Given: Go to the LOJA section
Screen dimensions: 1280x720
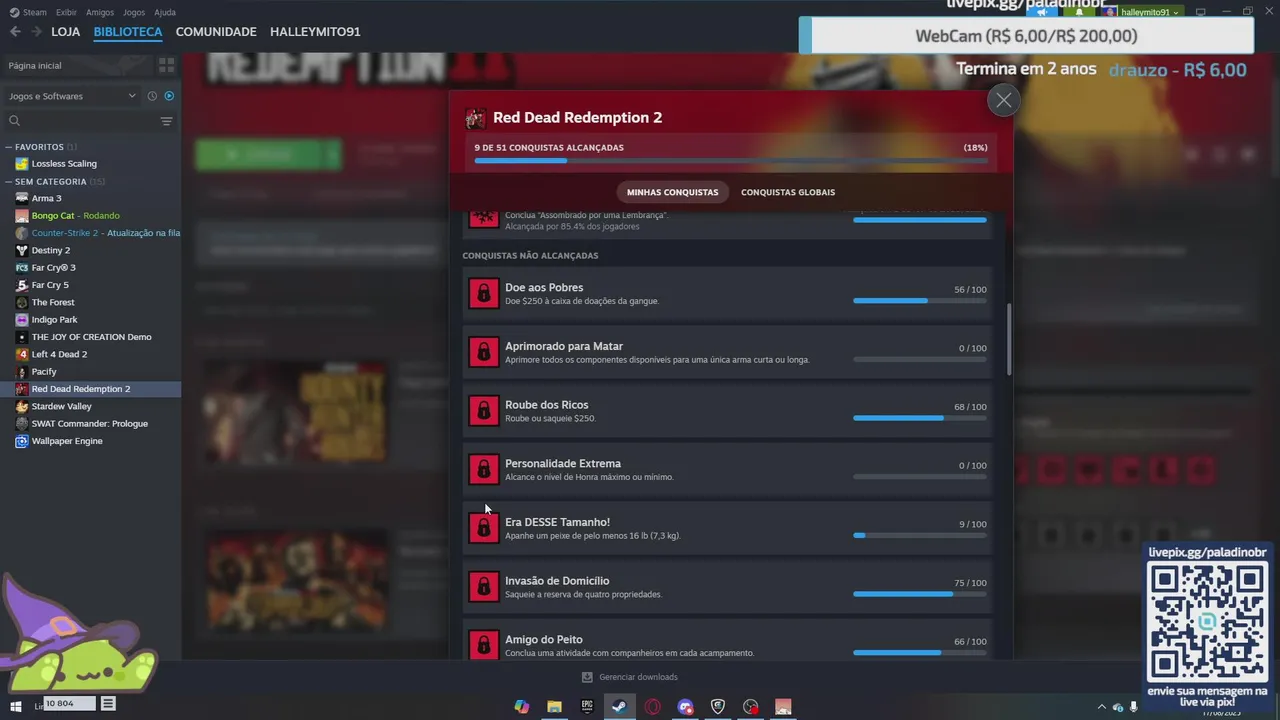Looking at the screenshot, I should coord(66,32).
